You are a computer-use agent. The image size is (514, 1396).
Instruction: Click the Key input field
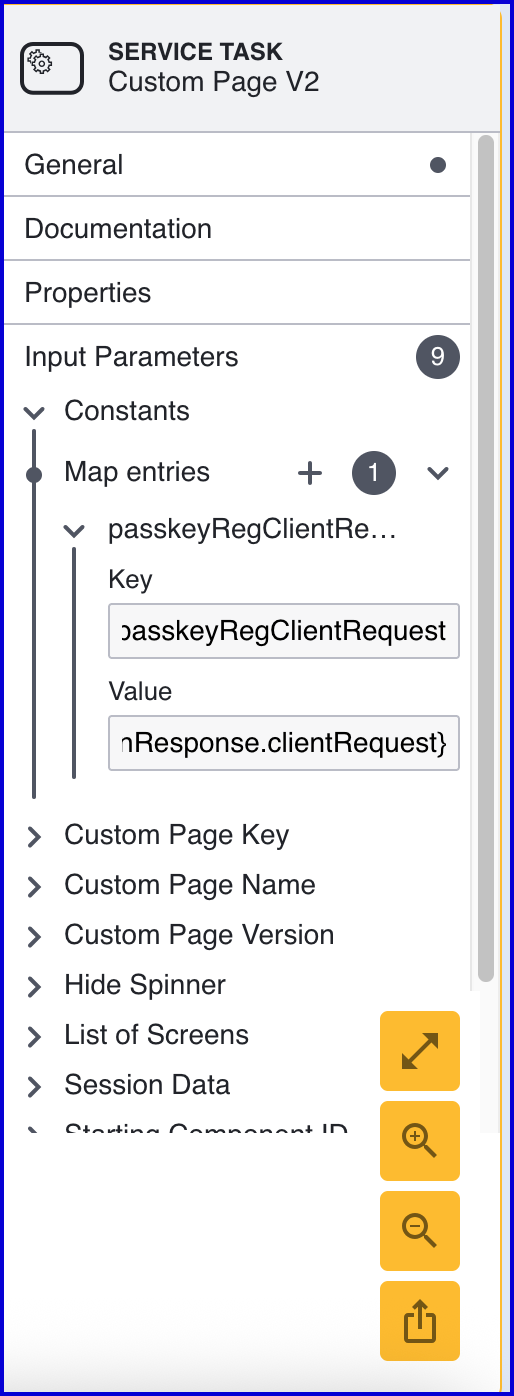coord(284,631)
